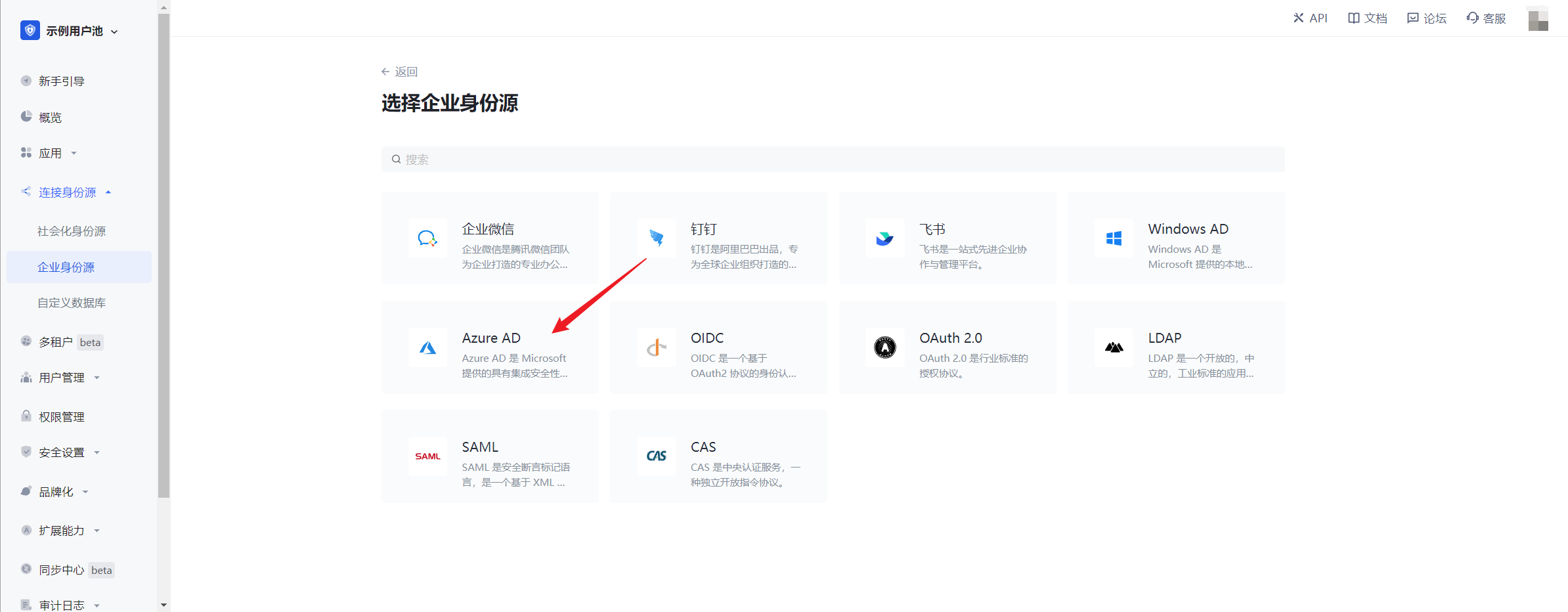Open the 文档 link in header
The image size is (1568, 612).
point(1368,18)
